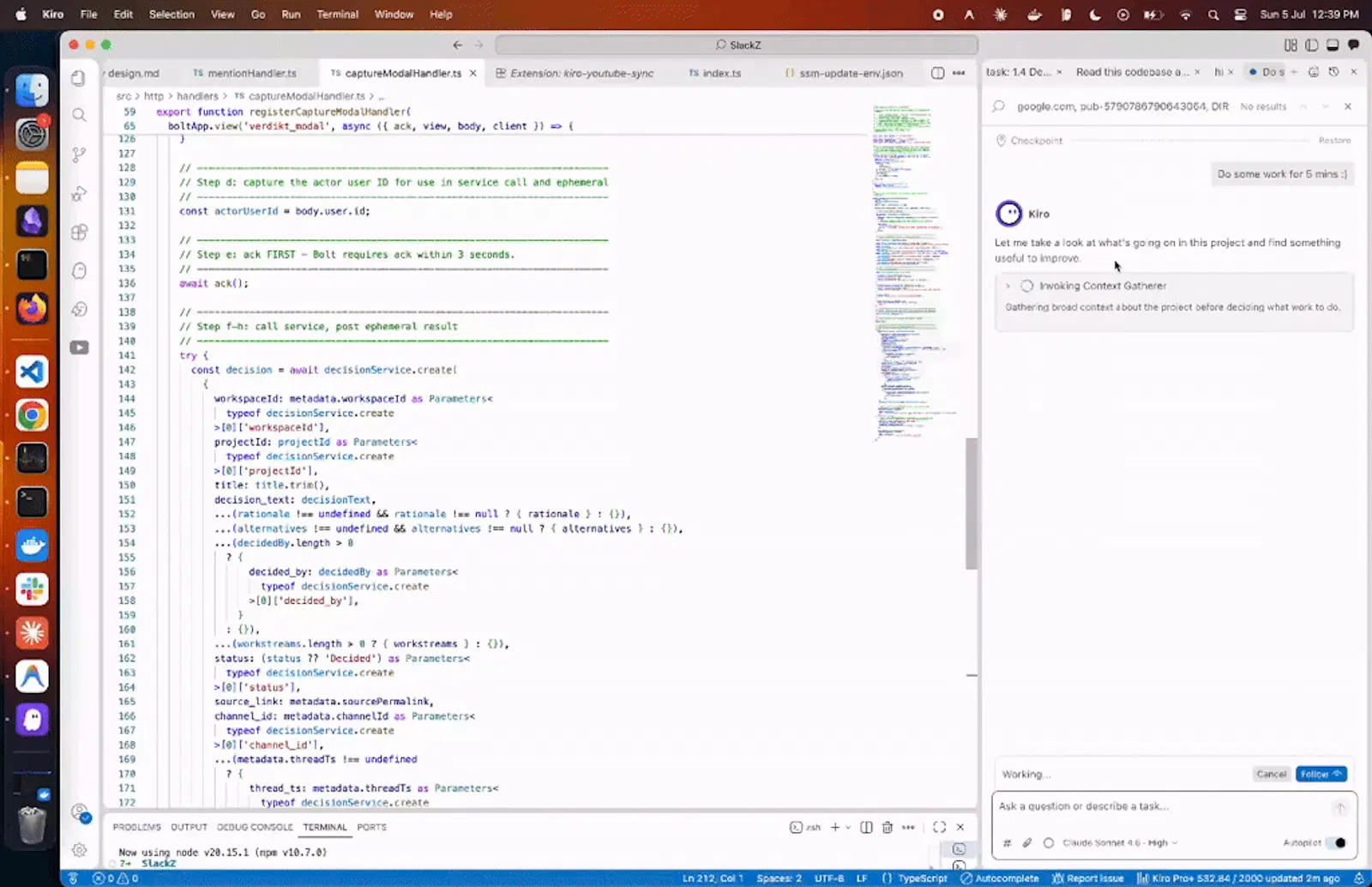Split the editor right
The image size is (1372, 887).
[x=937, y=73]
